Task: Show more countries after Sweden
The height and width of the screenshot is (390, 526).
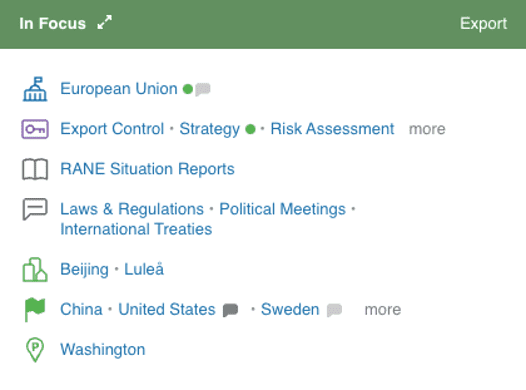Action: [x=383, y=310]
